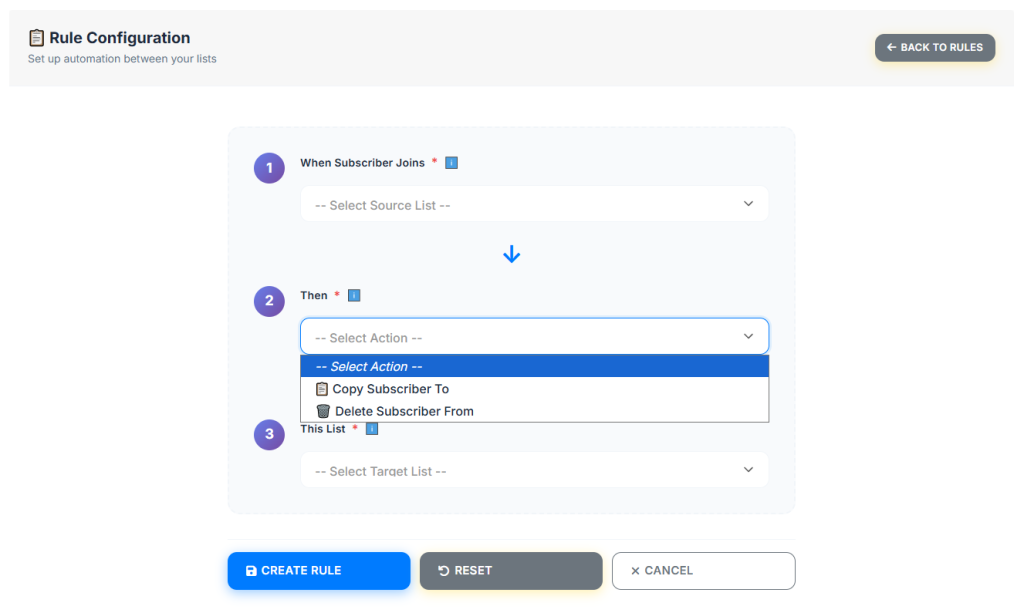Click info icon next to This List
The image size is (1024, 613).
[372, 429]
